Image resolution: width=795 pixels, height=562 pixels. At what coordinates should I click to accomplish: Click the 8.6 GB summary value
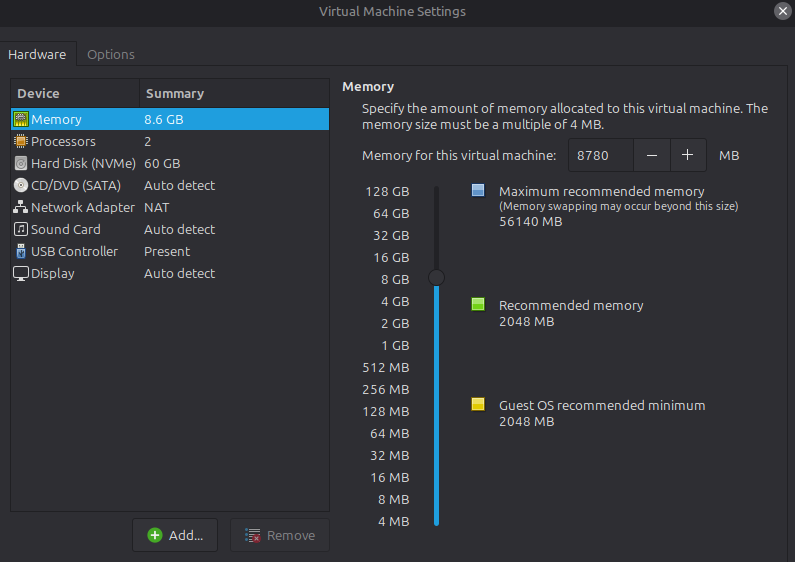click(164, 119)
